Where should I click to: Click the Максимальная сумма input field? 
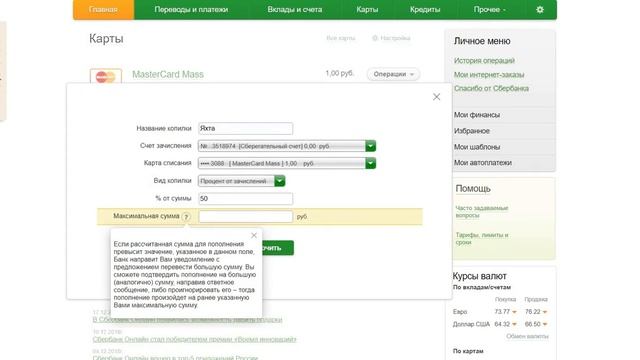click(x=245, y=216)
